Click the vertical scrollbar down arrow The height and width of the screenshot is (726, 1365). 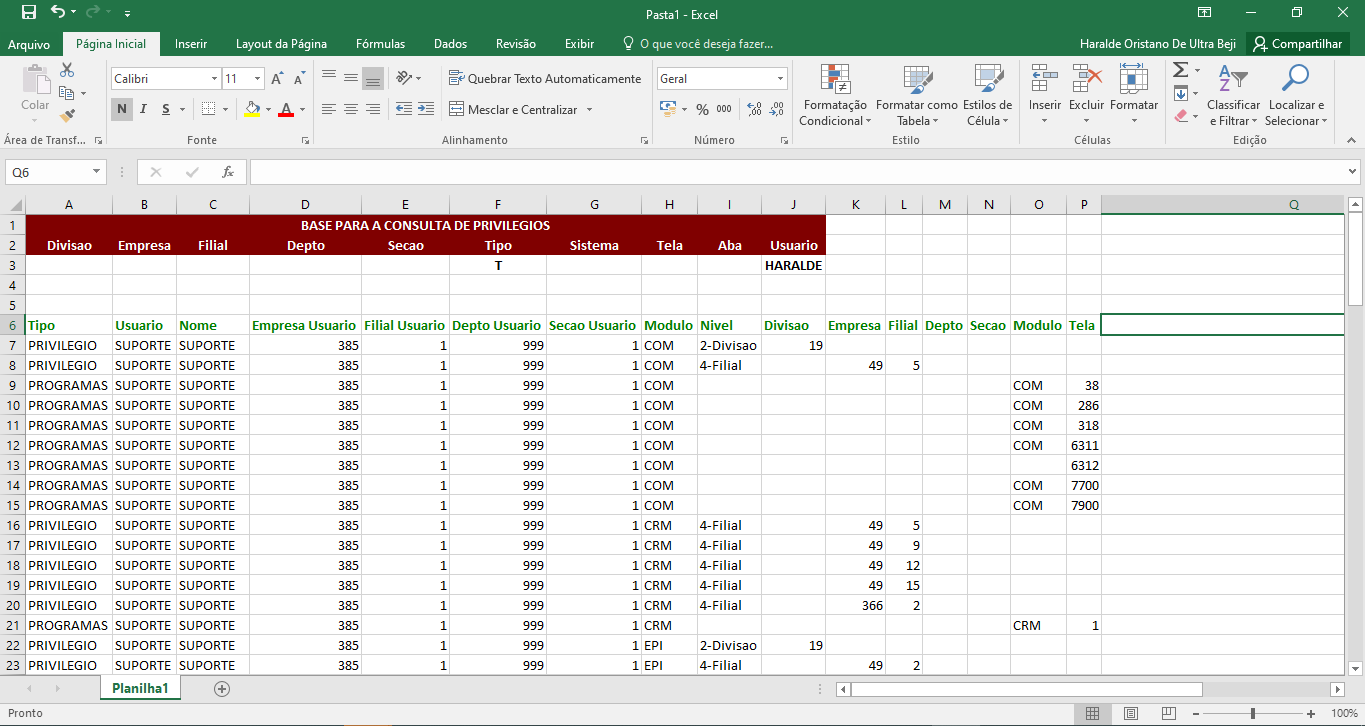tap(1356, 668)
